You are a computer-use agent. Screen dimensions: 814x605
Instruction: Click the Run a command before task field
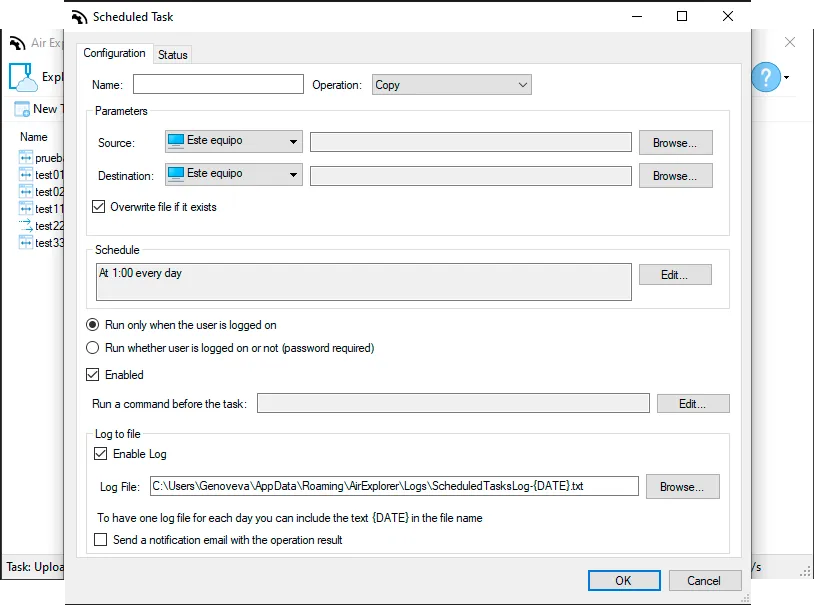click(453, 403)
